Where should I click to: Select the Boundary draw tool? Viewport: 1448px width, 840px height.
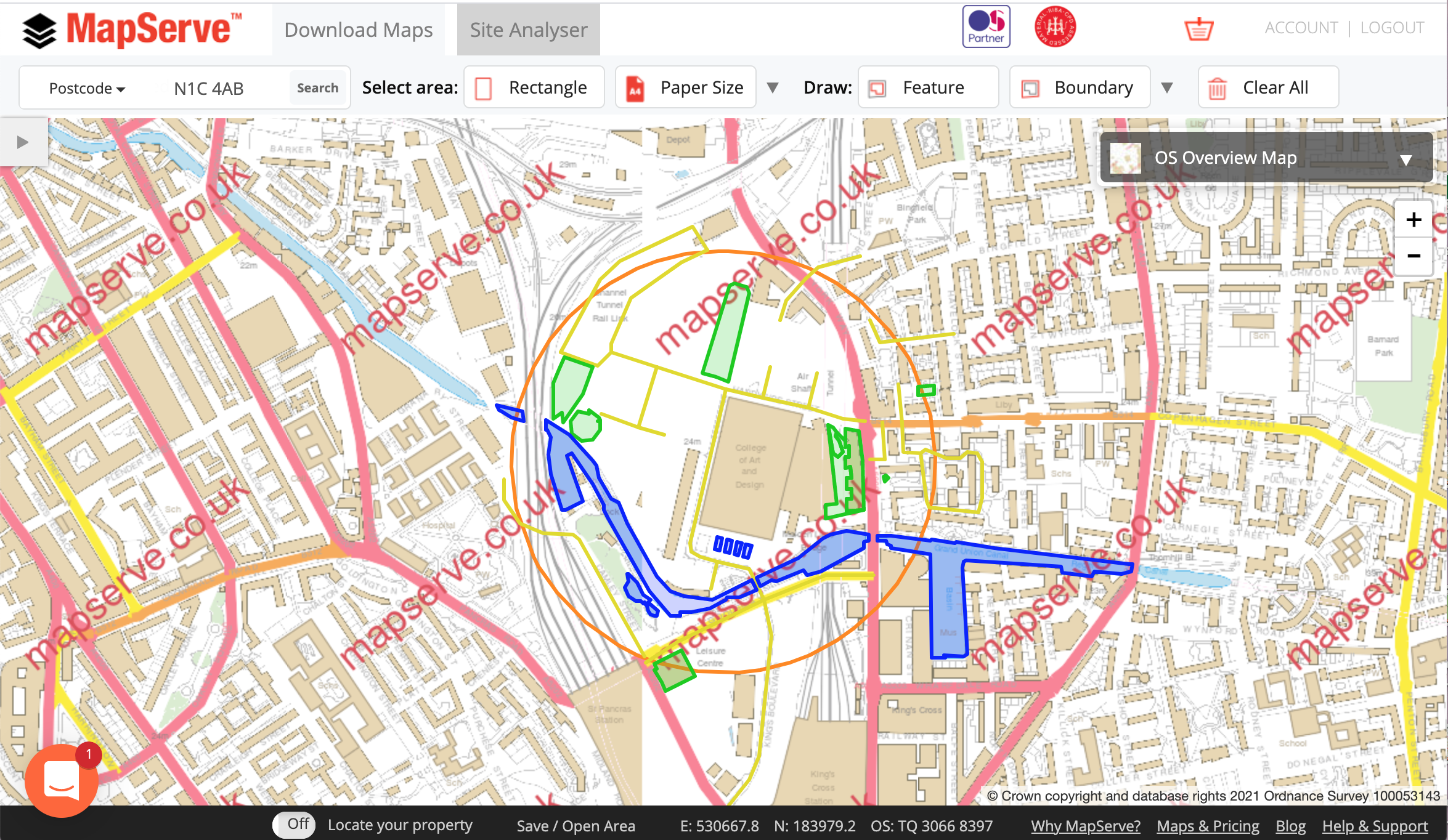click(1080, 87)
